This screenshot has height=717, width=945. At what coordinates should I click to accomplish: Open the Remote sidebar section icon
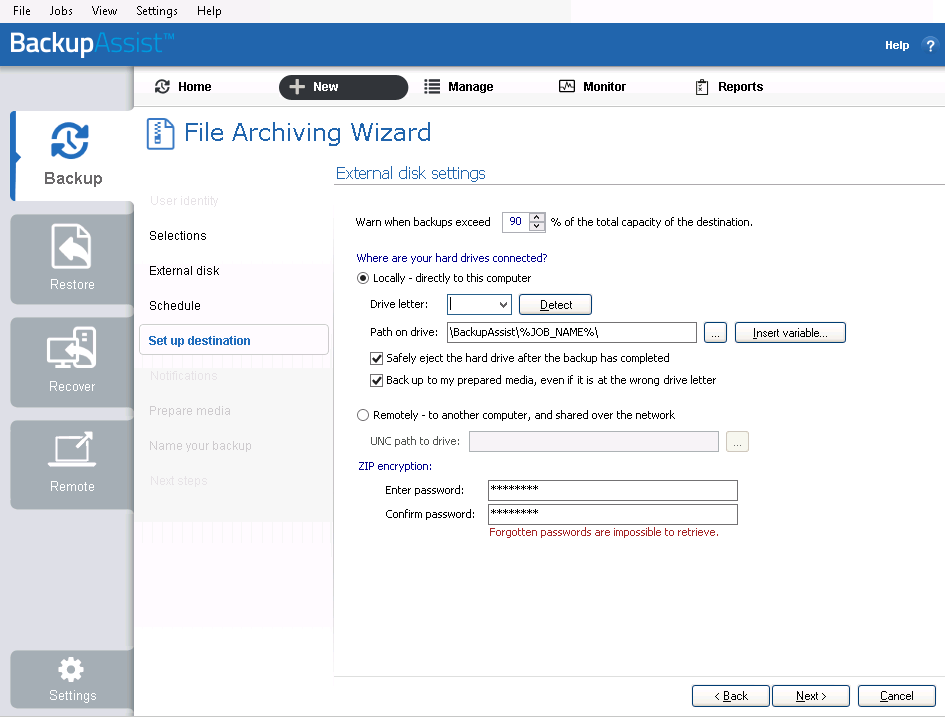[x=72, y=449]
